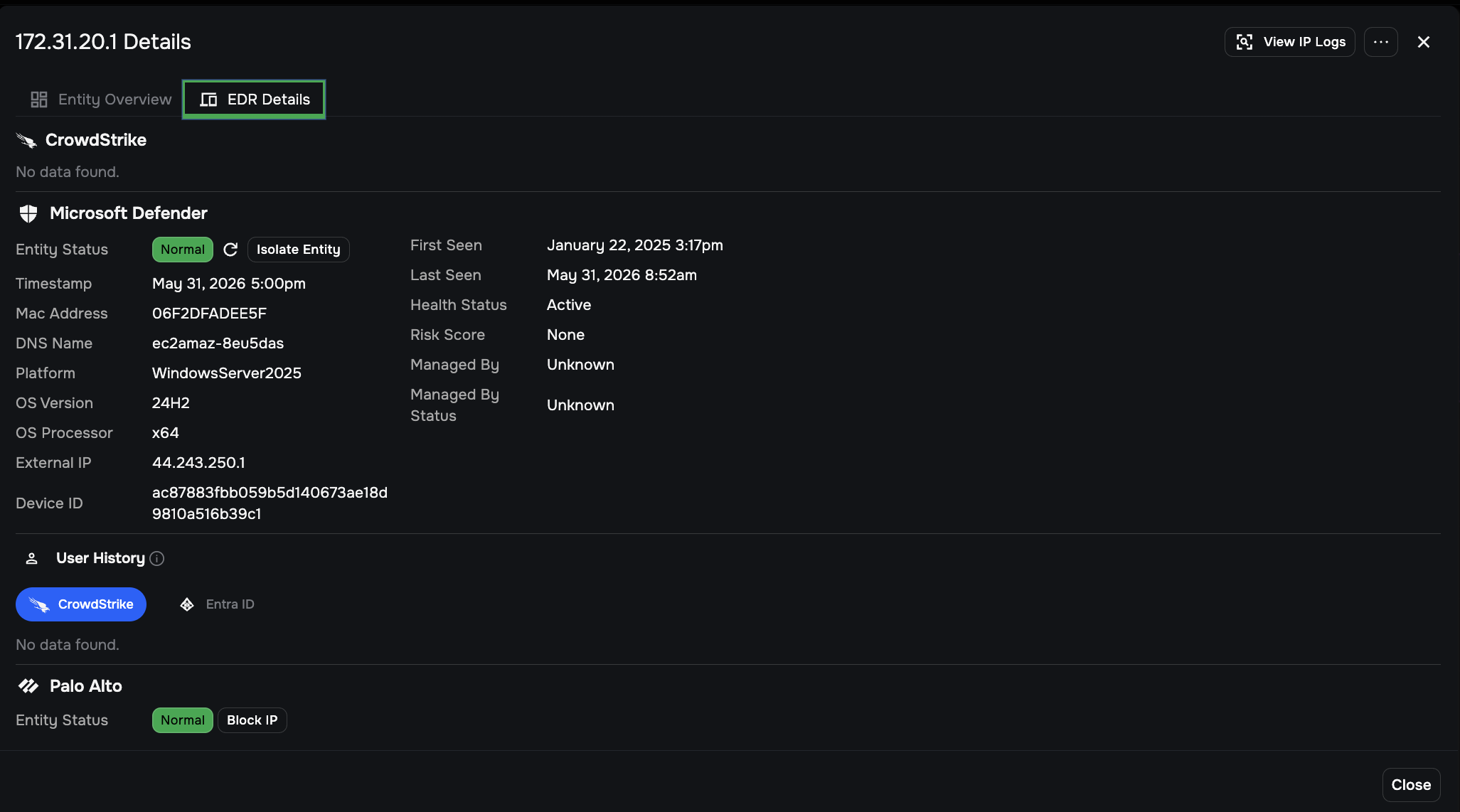Select the Entra ID user history tab
This screenshot has height=812, width=1460.
click(x=217, y=604)
